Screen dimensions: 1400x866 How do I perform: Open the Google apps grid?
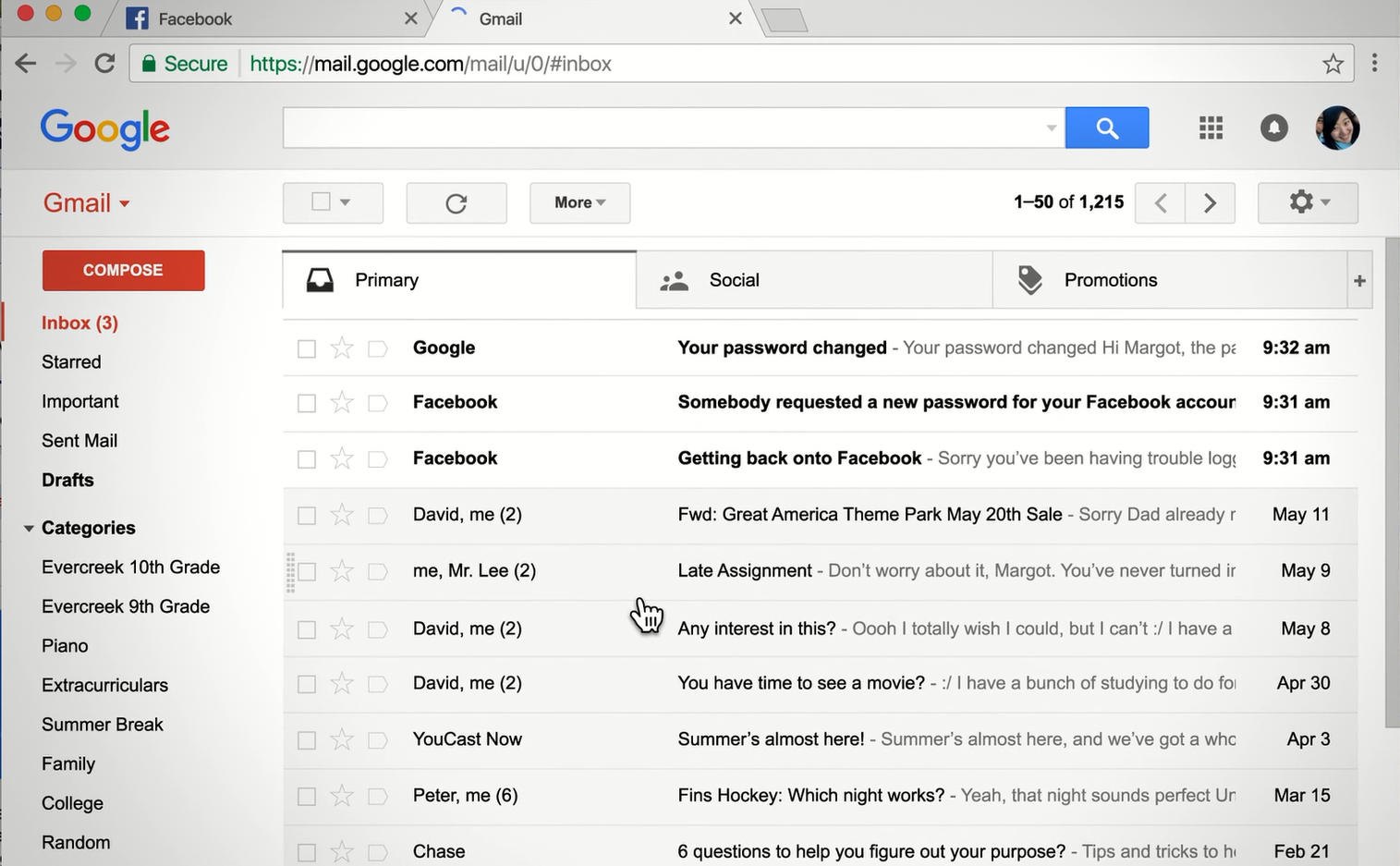pos(1211,128)
